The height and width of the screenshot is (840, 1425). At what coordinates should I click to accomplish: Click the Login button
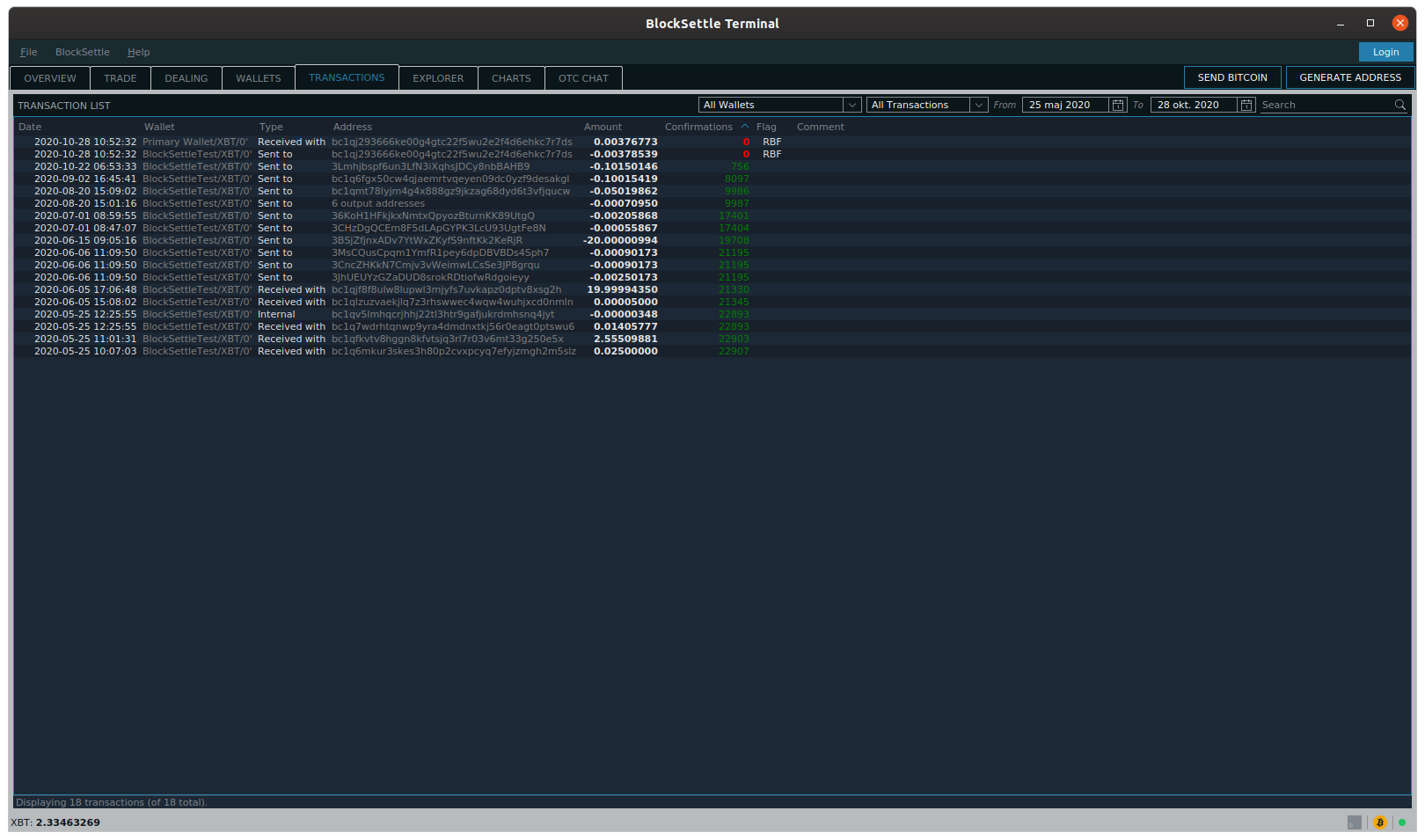click(x=1385, y=52)
